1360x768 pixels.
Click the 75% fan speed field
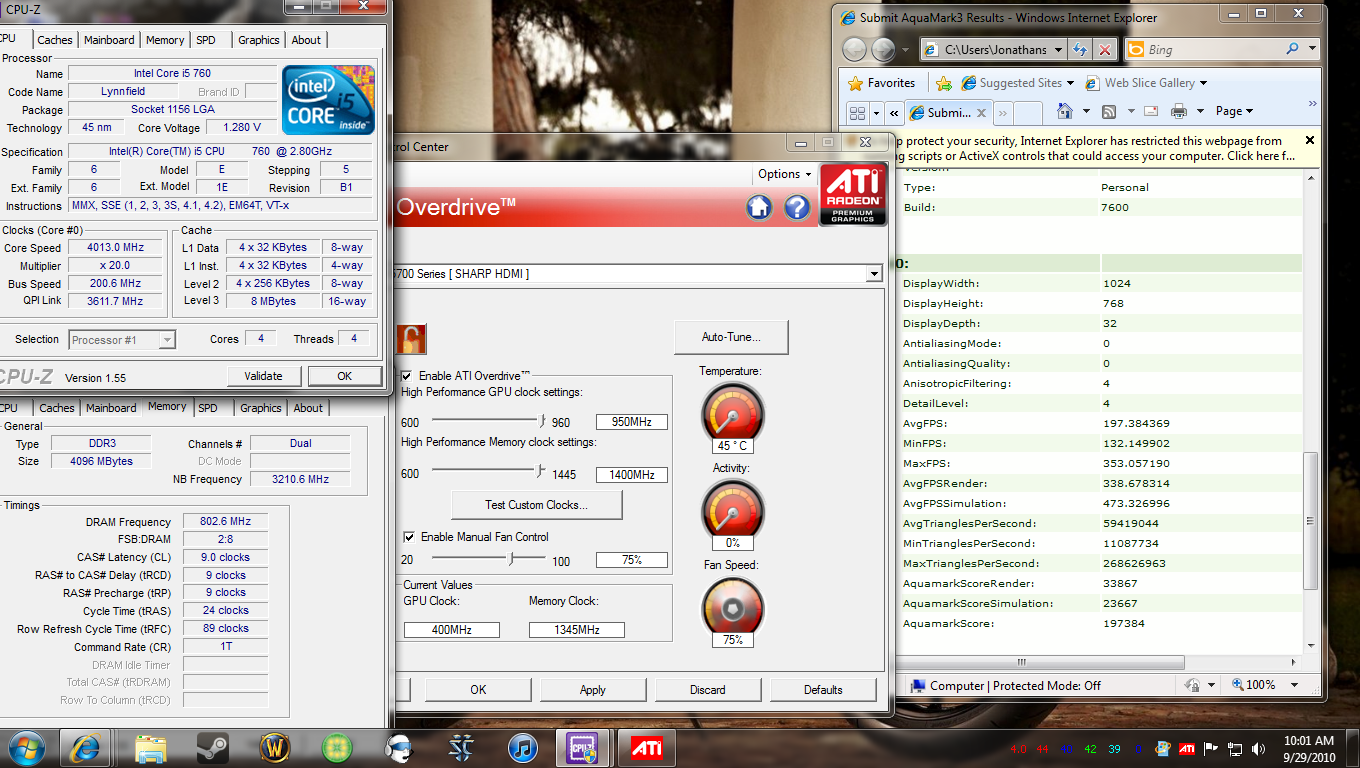(x=632, y=560)
